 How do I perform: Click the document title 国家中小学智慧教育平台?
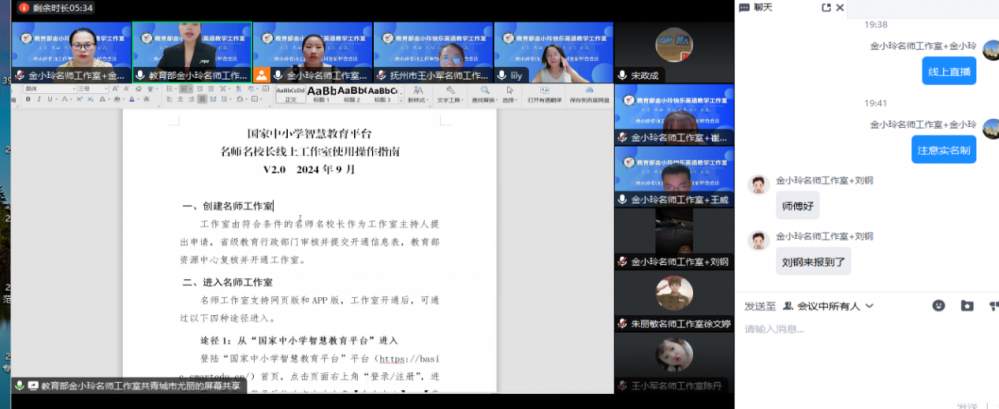pos(309,134)
